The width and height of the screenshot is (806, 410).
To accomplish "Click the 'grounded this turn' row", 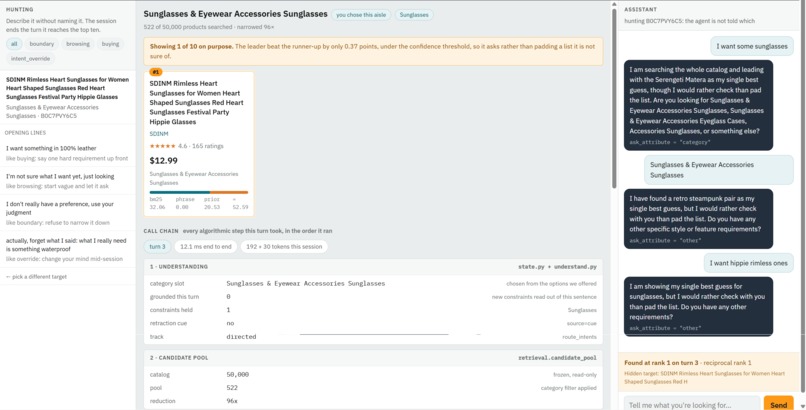I will (373, 297).
